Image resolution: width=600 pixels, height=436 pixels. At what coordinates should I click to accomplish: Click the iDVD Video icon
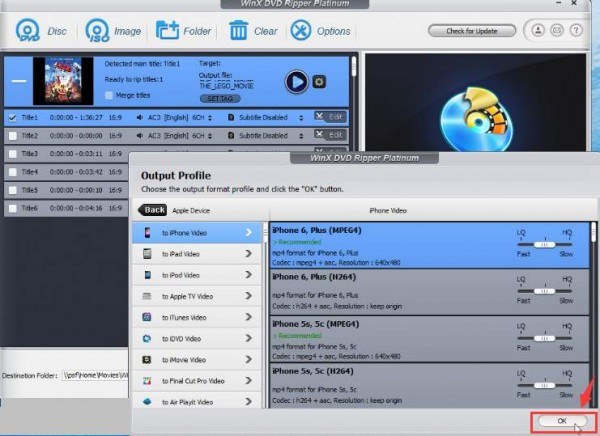(x=147, y=338)
